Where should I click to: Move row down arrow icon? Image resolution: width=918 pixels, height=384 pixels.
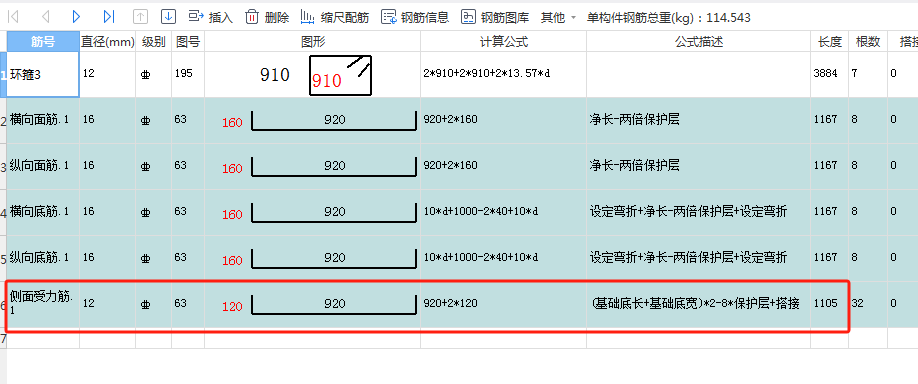(168, 17)
